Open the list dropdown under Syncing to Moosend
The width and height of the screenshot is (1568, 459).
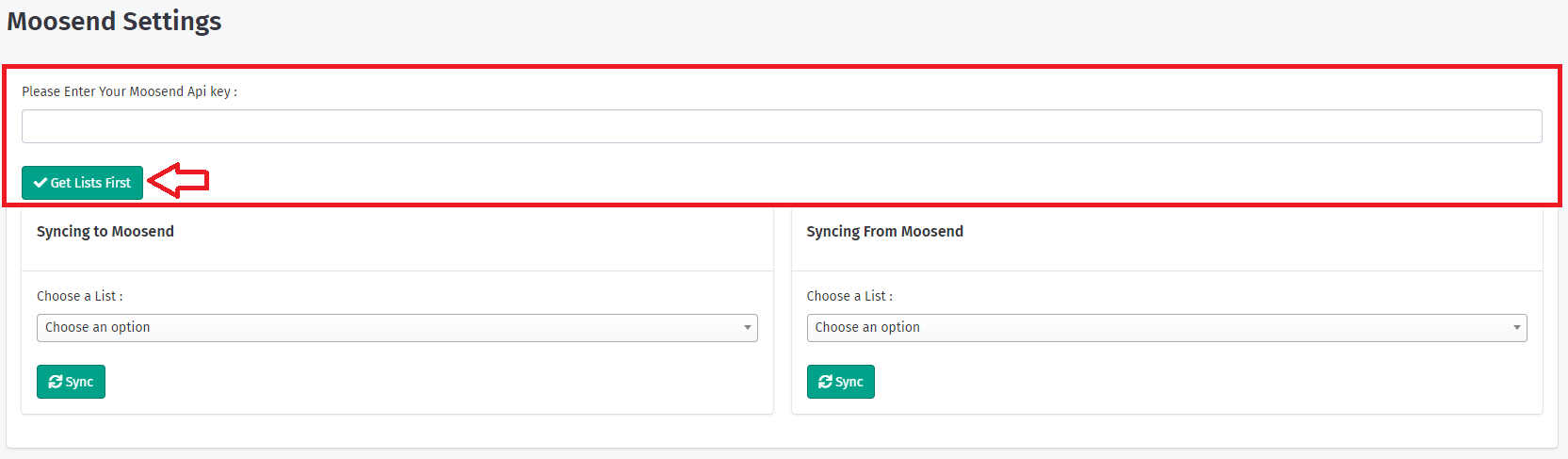click(396, 328)
